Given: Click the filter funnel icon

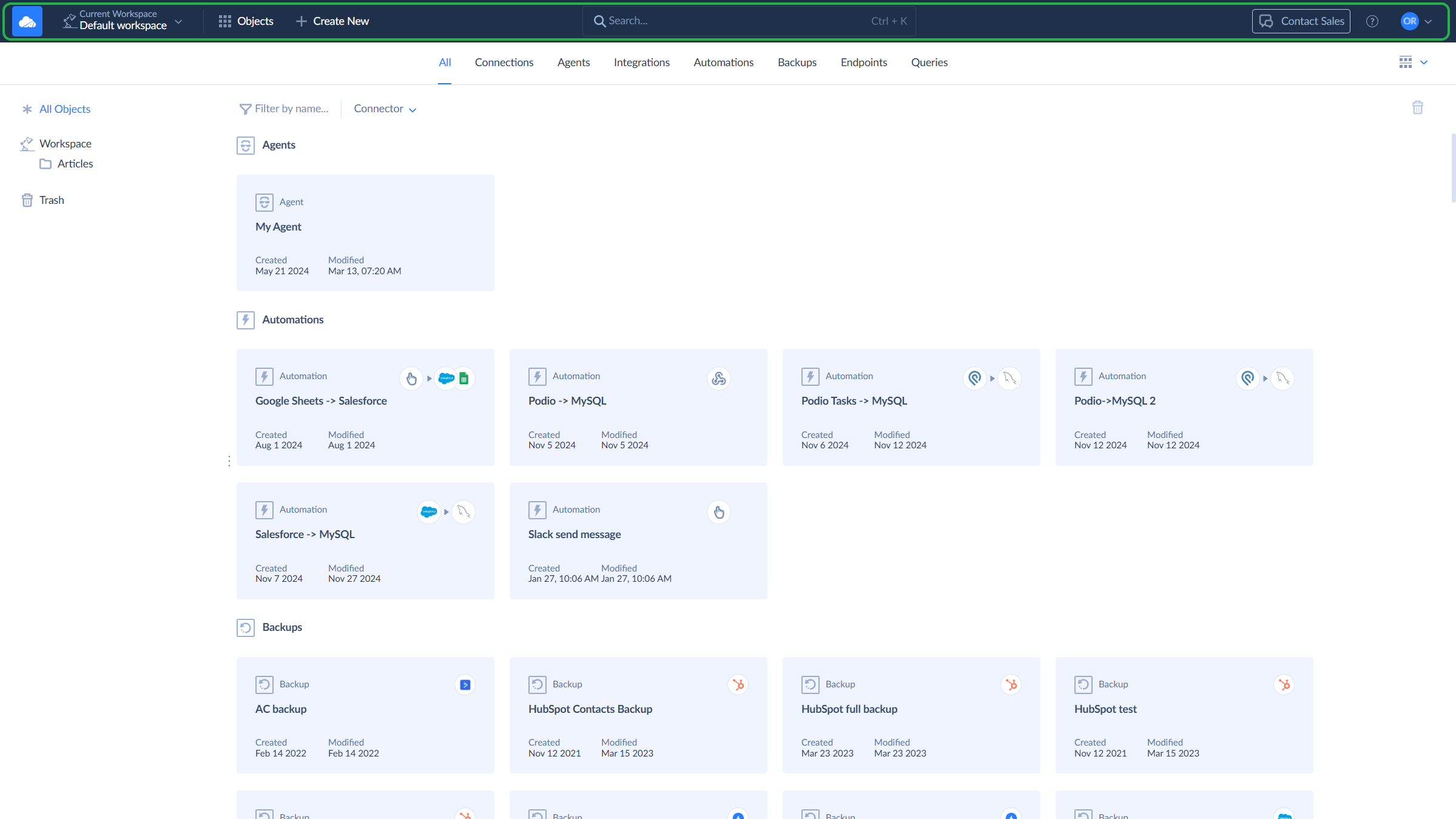Looking at the screenshot, I should point(245,109).
